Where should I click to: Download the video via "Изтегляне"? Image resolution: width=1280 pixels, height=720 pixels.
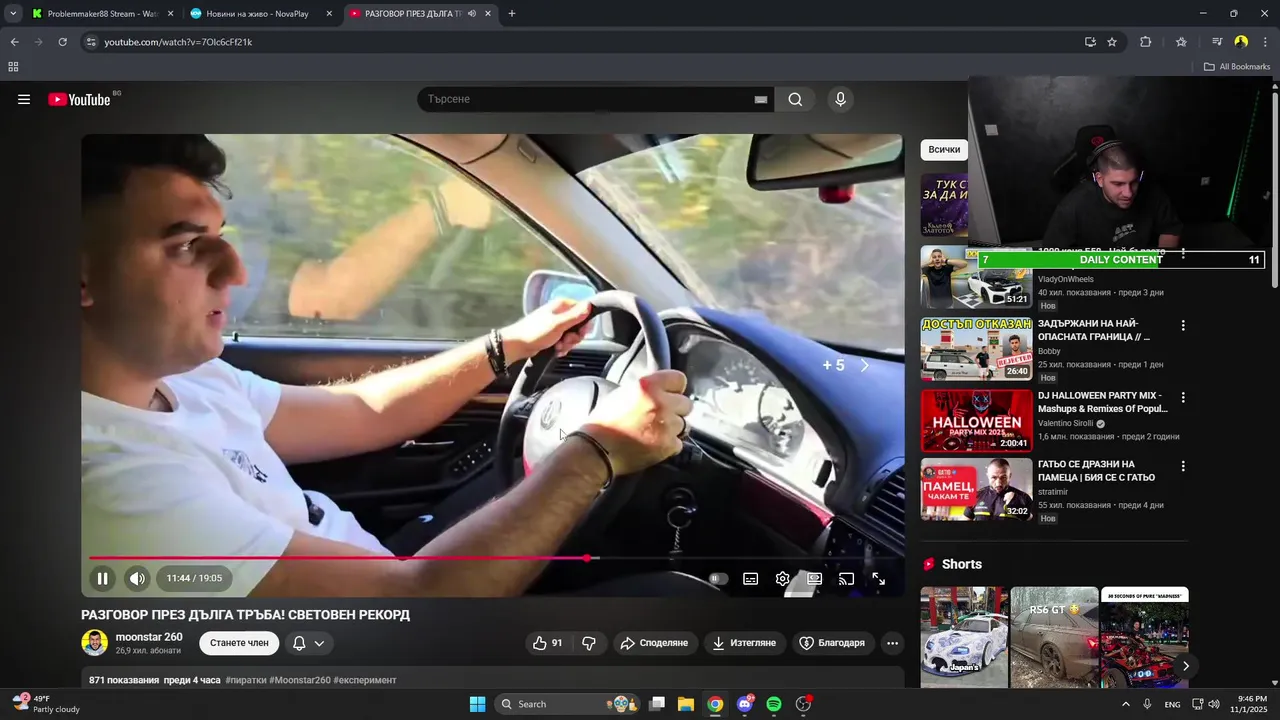pos(744,643)
